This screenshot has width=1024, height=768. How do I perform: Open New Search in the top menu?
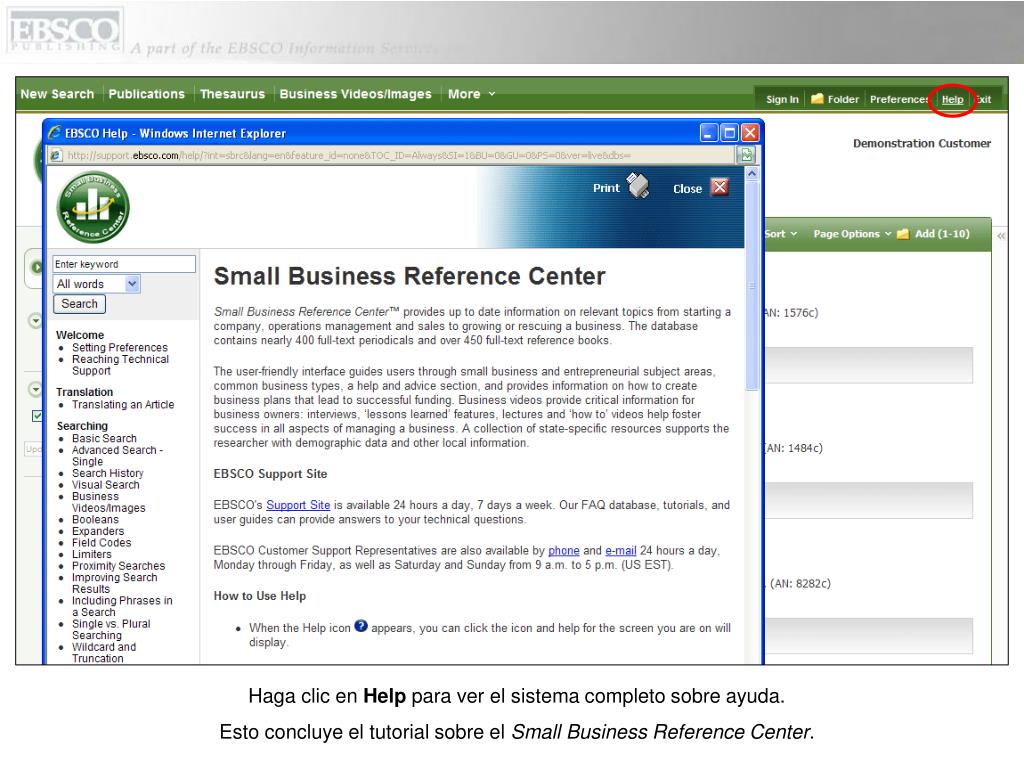(x=57, y=94)
